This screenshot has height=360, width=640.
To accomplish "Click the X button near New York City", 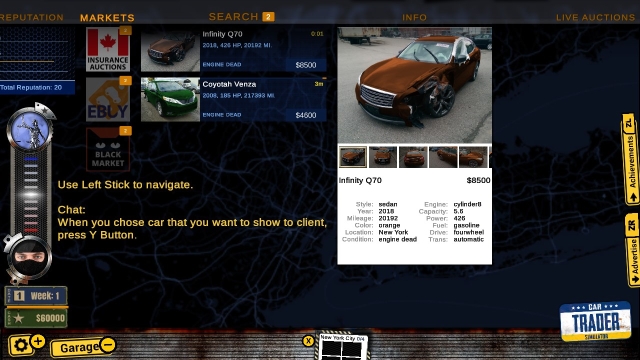I will click(x=308, y=341).
